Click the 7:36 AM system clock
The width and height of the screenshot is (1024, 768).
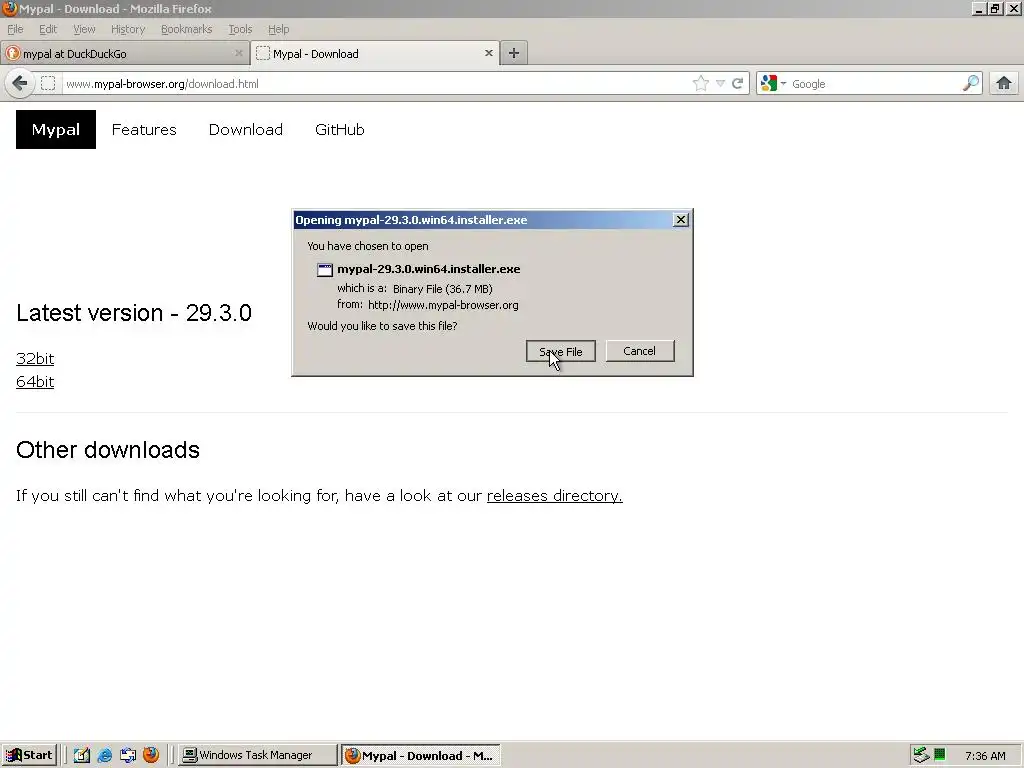(x=985, y=756)
